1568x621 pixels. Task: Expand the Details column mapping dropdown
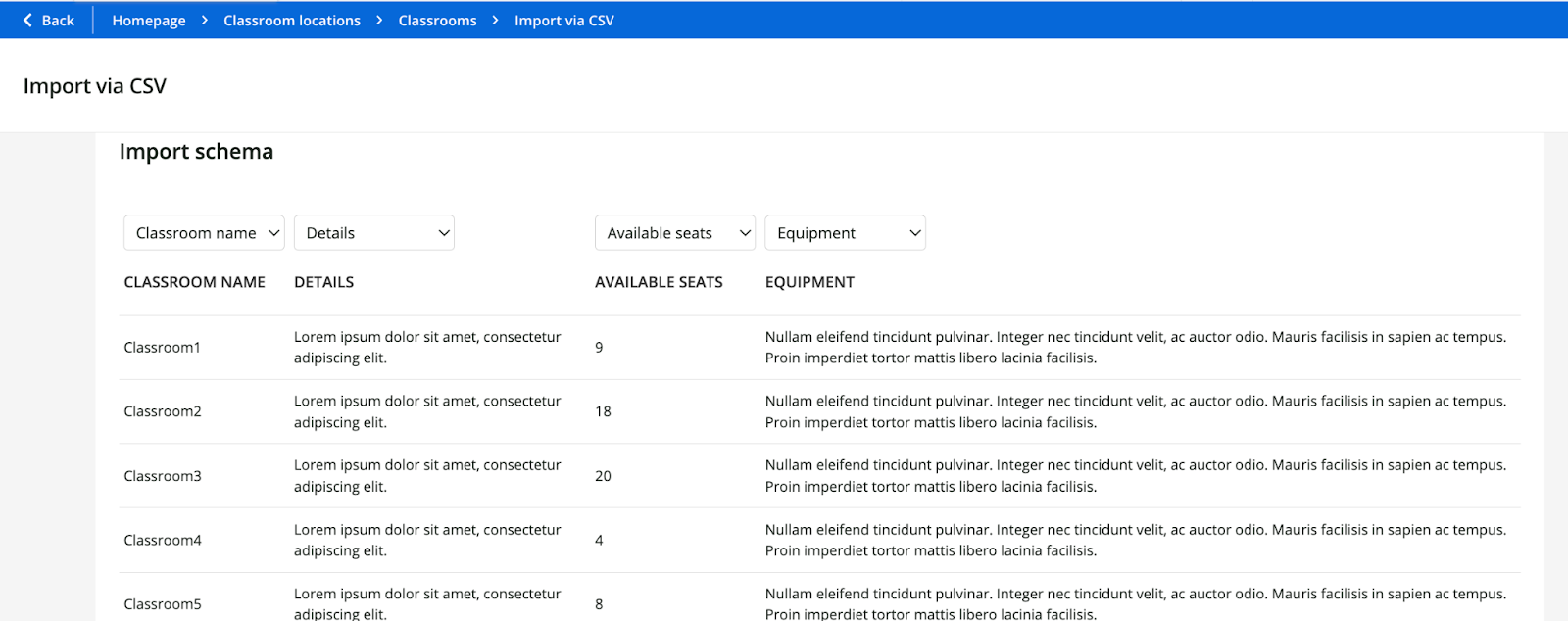point(374,233)
